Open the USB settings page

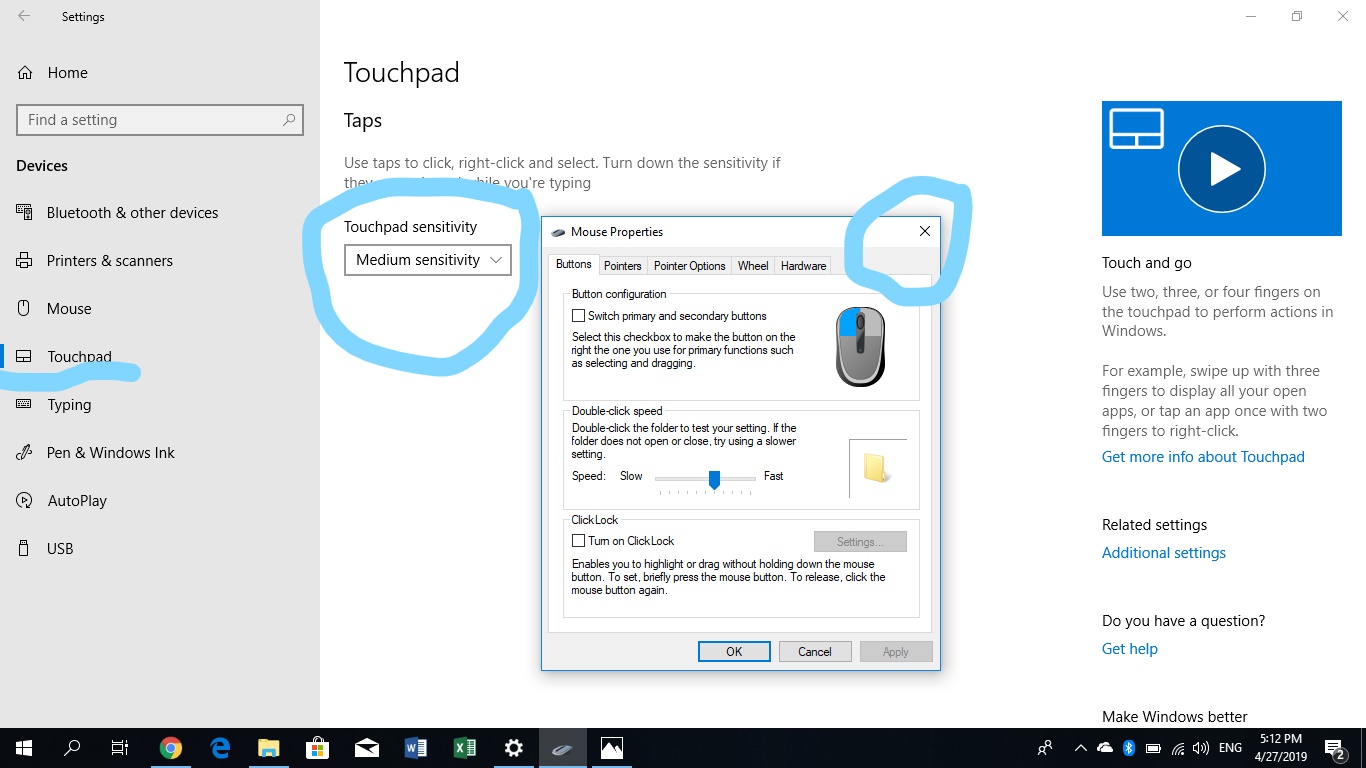(x=62, y=548)
